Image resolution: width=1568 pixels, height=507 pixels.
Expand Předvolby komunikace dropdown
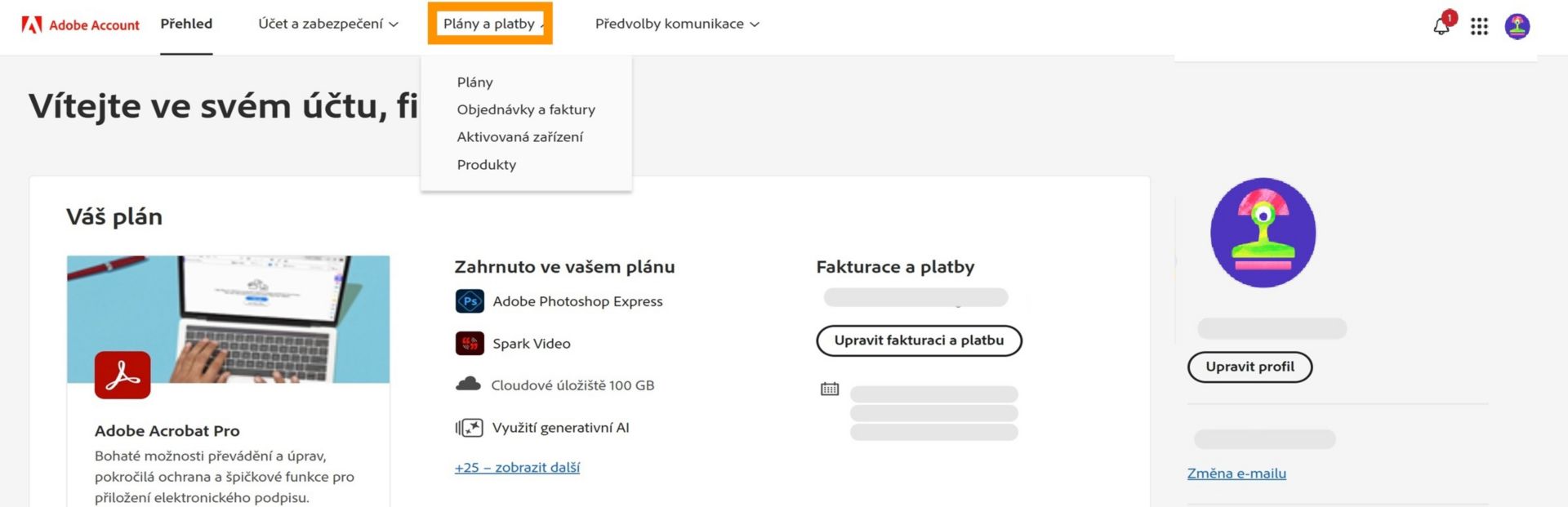(677, 24)
